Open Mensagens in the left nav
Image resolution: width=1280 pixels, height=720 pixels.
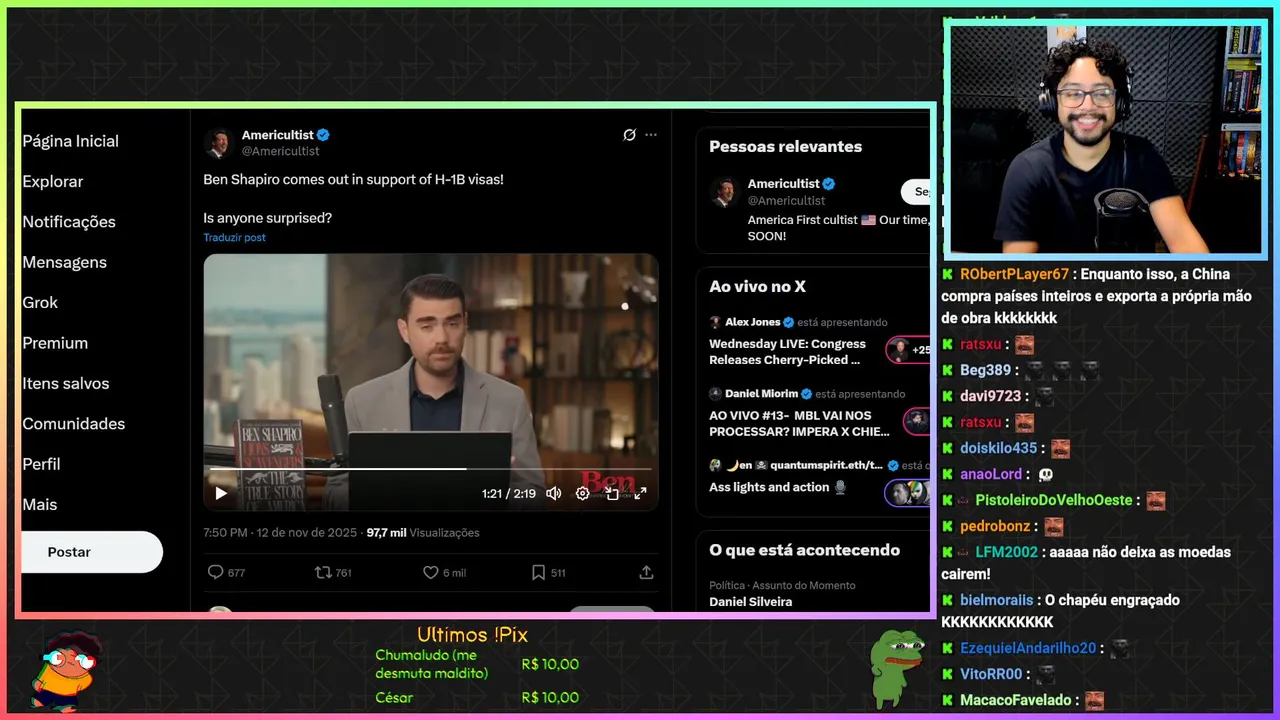pos(65,262)
